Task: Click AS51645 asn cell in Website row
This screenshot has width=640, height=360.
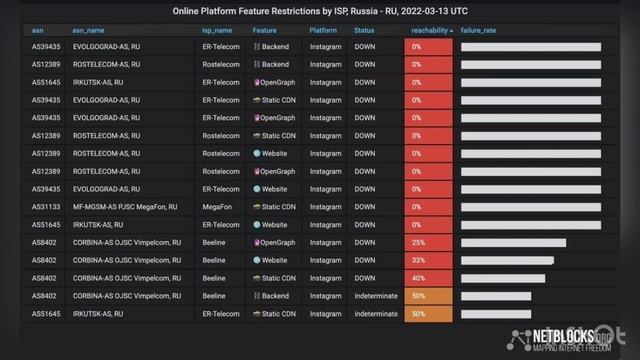Action: (x=46, y=224)
